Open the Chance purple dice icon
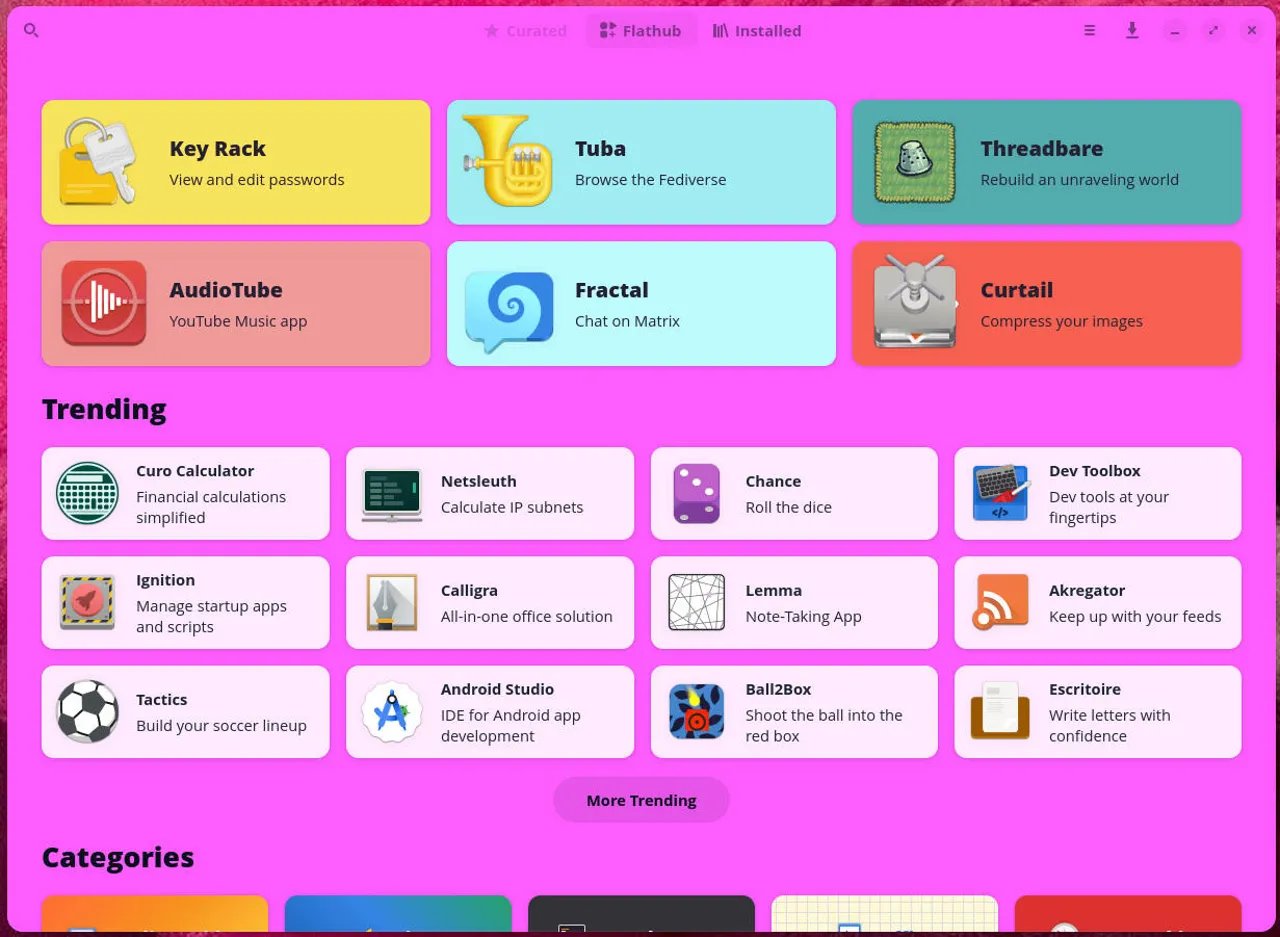 tap(696, 493)
